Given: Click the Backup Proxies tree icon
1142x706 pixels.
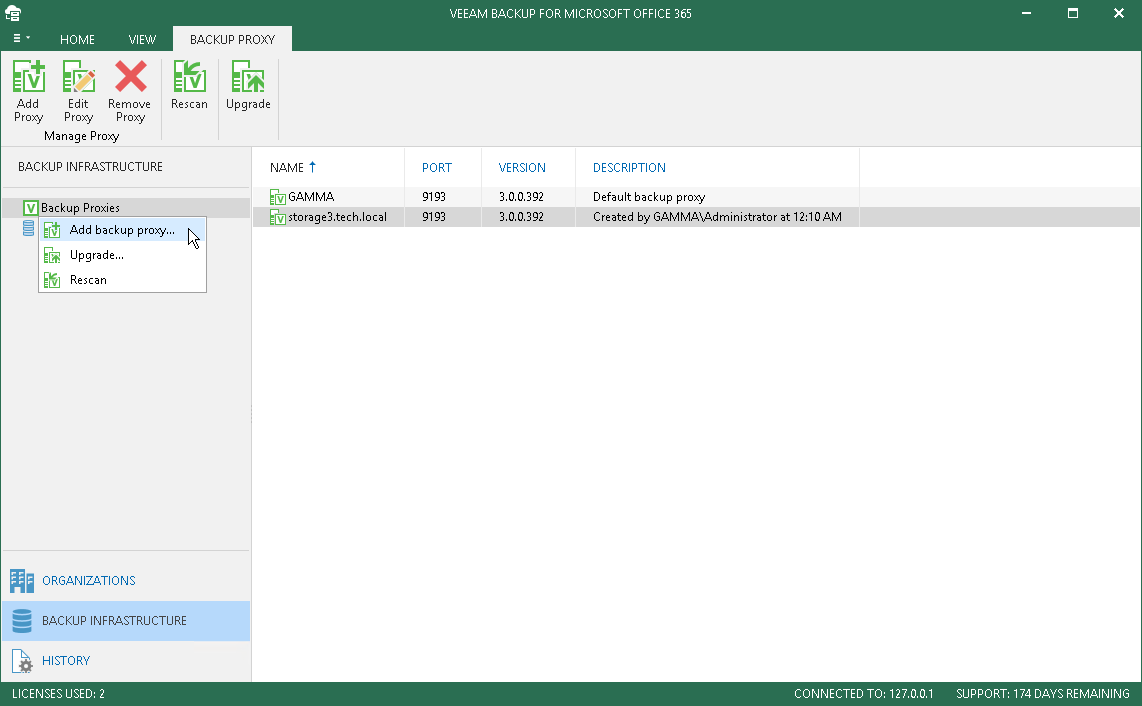Looking at the screenshot, I should click(30, 208).
